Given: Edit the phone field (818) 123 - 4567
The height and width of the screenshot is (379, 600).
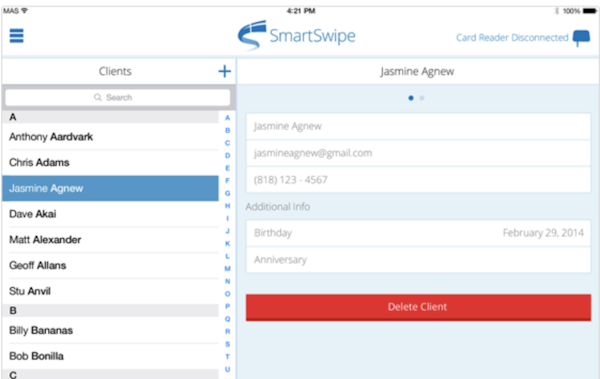Looking at the screenshot, I should [418, 180].
